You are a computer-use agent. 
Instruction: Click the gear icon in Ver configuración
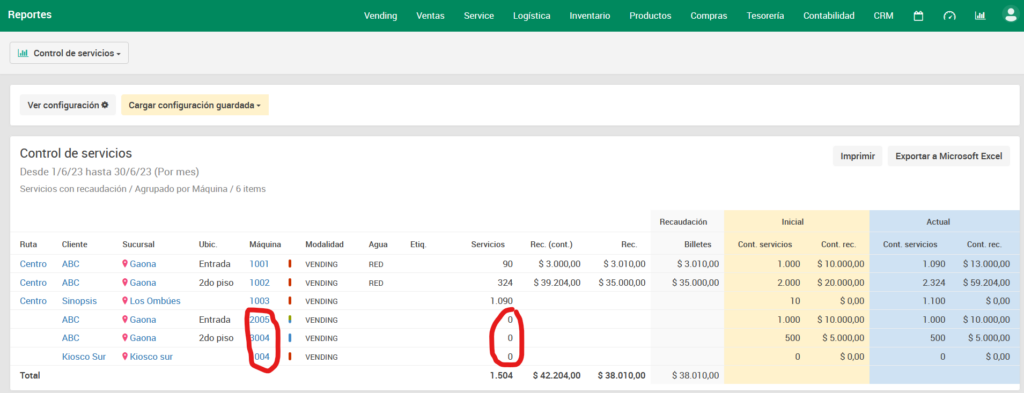104,104
